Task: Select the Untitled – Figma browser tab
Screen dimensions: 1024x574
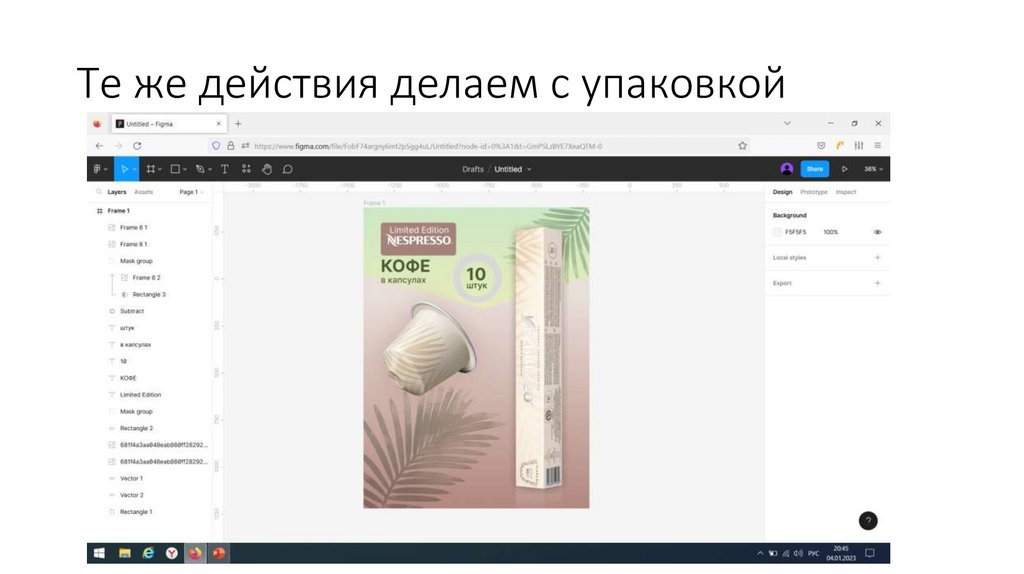Action: [x=168, y=123]
